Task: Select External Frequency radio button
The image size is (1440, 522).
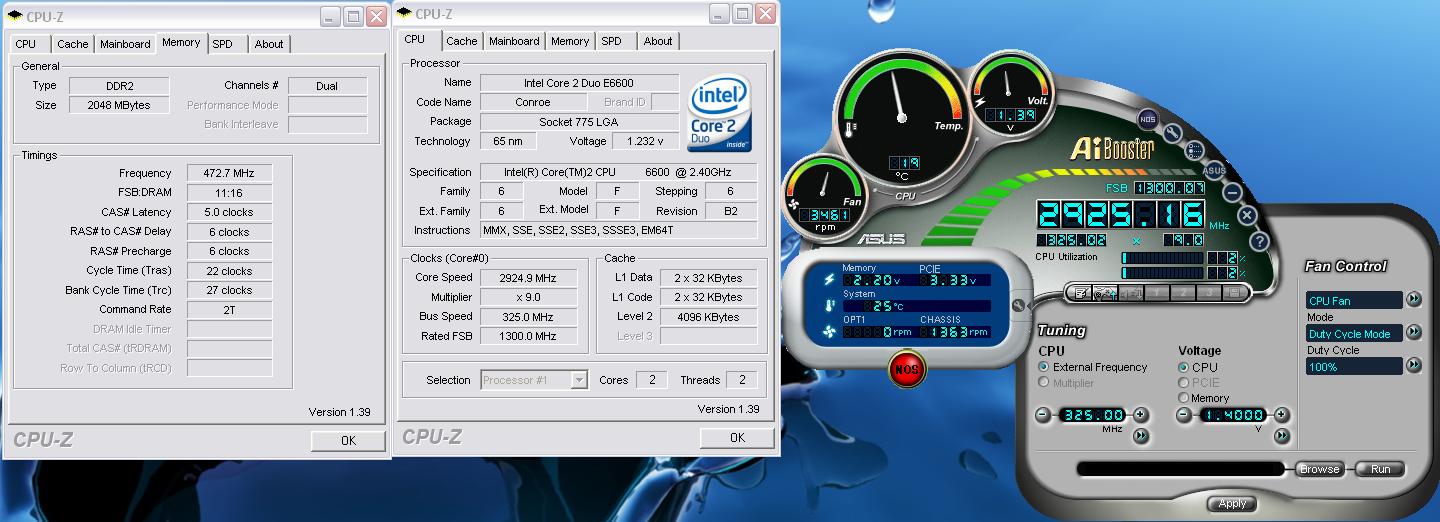Action: pyautogui.click(x=1044, y=367)
